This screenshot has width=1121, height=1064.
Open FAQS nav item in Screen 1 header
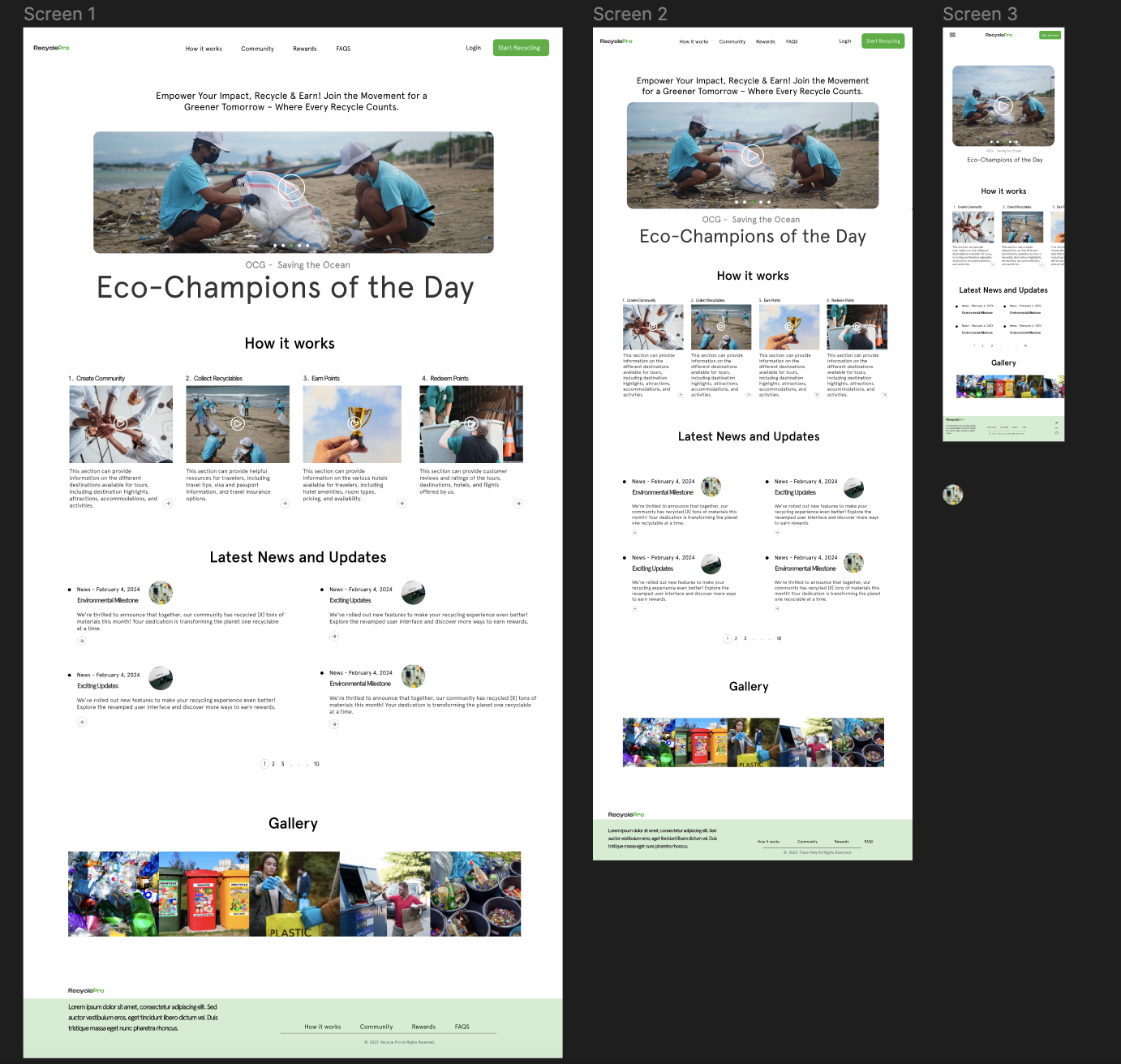tap(343, 49)
